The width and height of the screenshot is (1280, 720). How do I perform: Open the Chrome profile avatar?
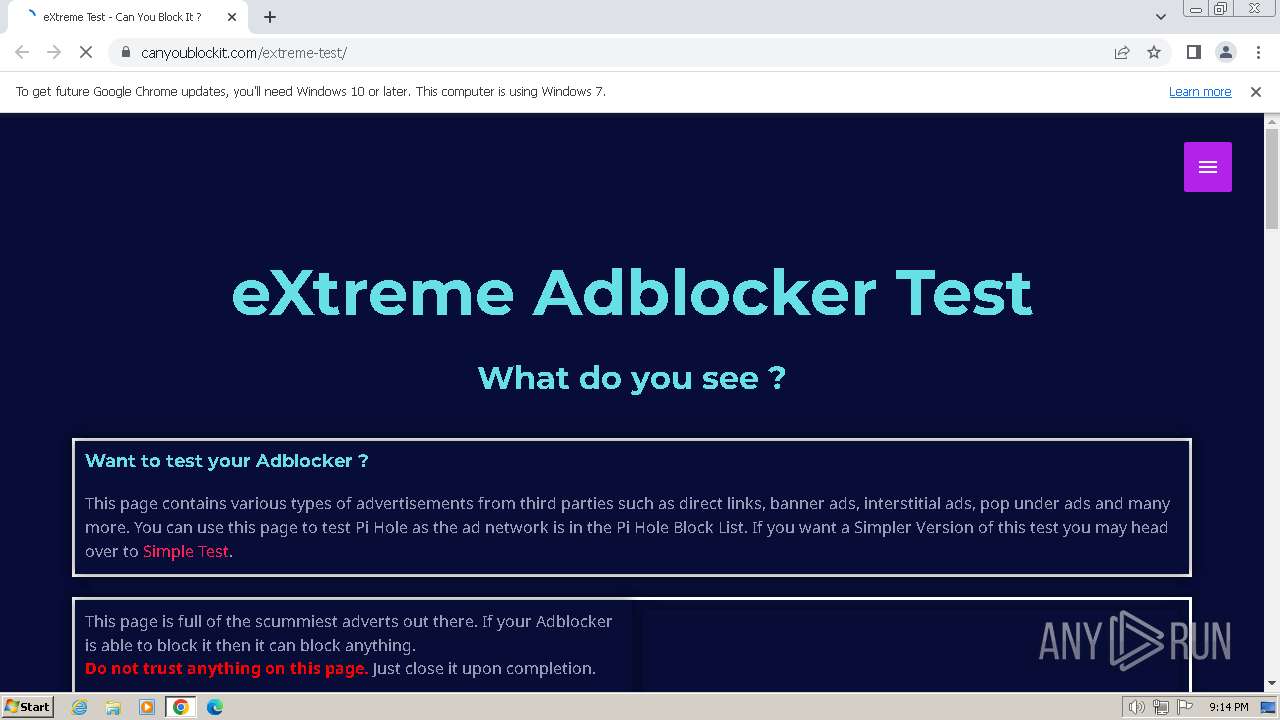click(x=1225, y=52)
